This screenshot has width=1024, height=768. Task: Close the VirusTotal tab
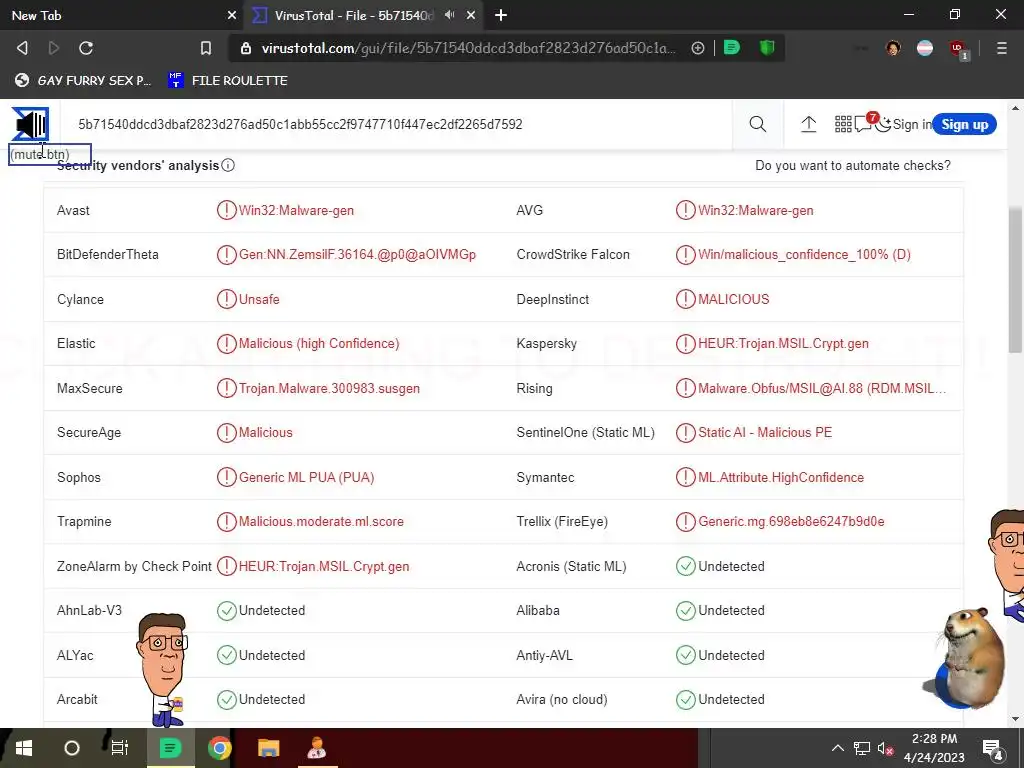tap(471, 15)
